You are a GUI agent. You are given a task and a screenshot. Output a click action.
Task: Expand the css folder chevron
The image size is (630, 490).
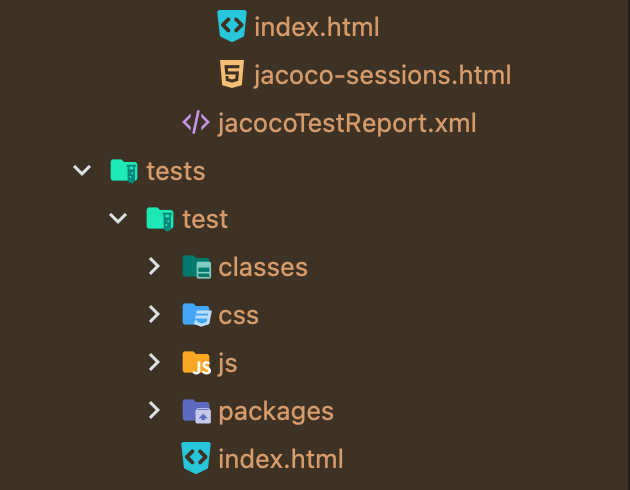[x=154, y=315]
